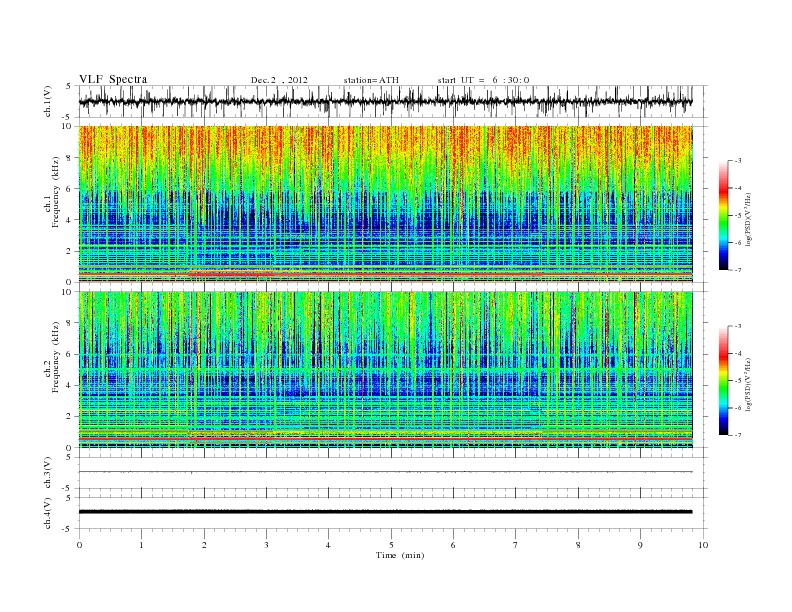The width and height of the screenshot is (792, 612).
Task: Click the "-3" tick on the upper colorbar
Action: (737, 161)
